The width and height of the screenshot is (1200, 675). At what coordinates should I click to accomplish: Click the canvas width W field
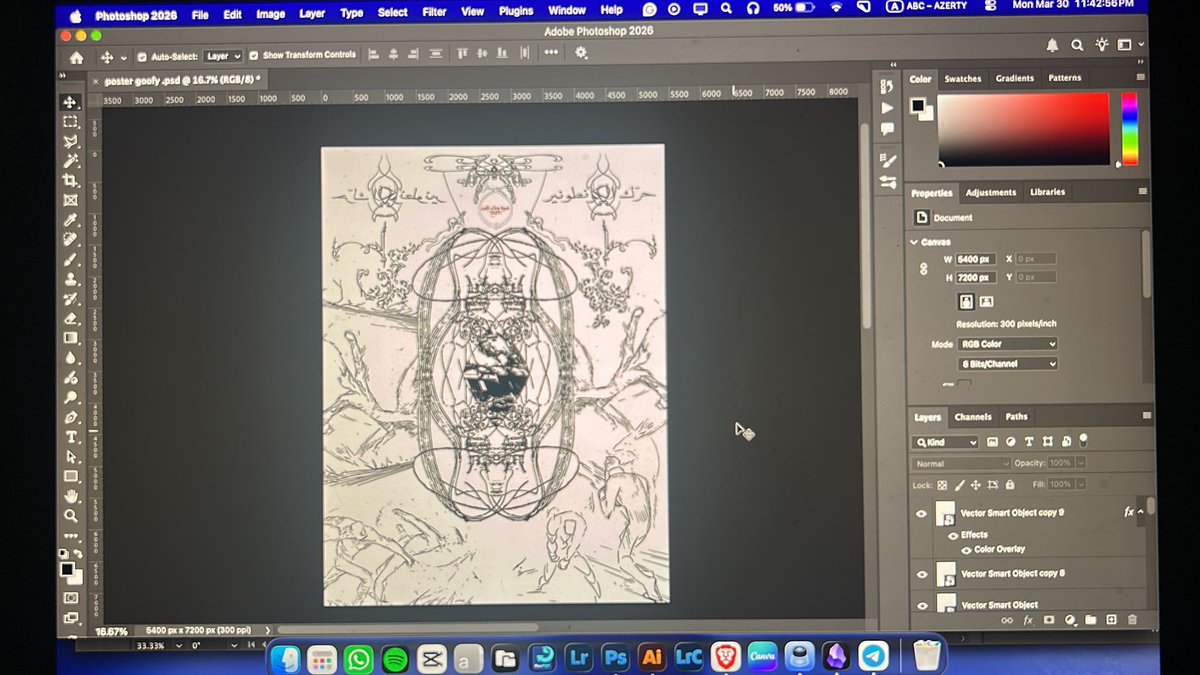976,259
